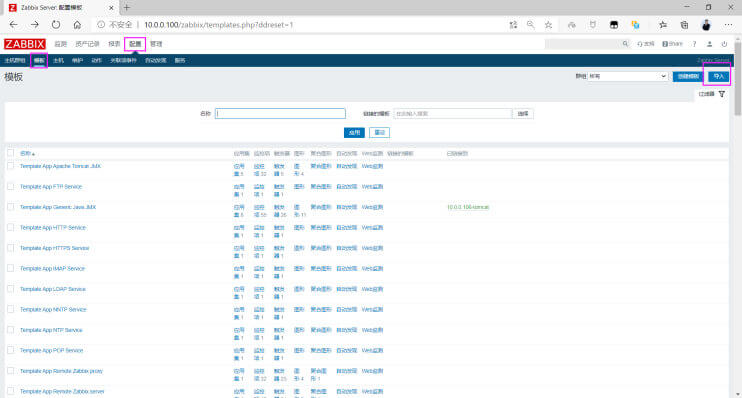
Task: Open Template App Apache Tomcat JMX link
Action: (x=60, y=166)
